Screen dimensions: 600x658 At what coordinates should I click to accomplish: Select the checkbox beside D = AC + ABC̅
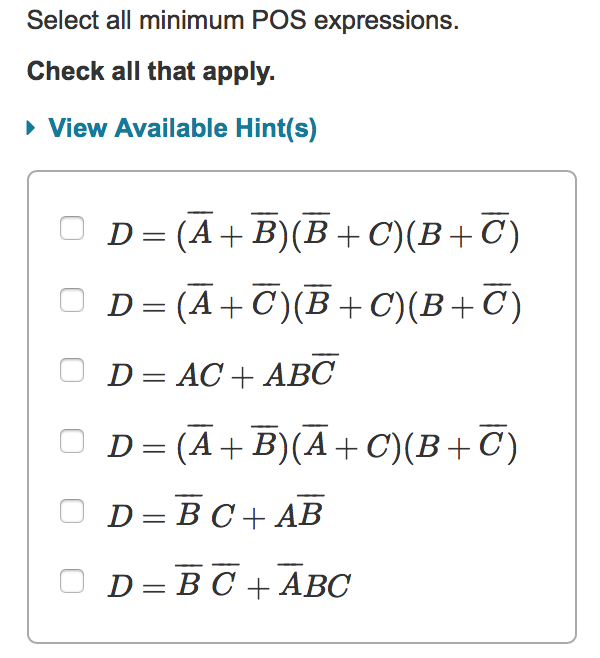(x=72, y=370)
